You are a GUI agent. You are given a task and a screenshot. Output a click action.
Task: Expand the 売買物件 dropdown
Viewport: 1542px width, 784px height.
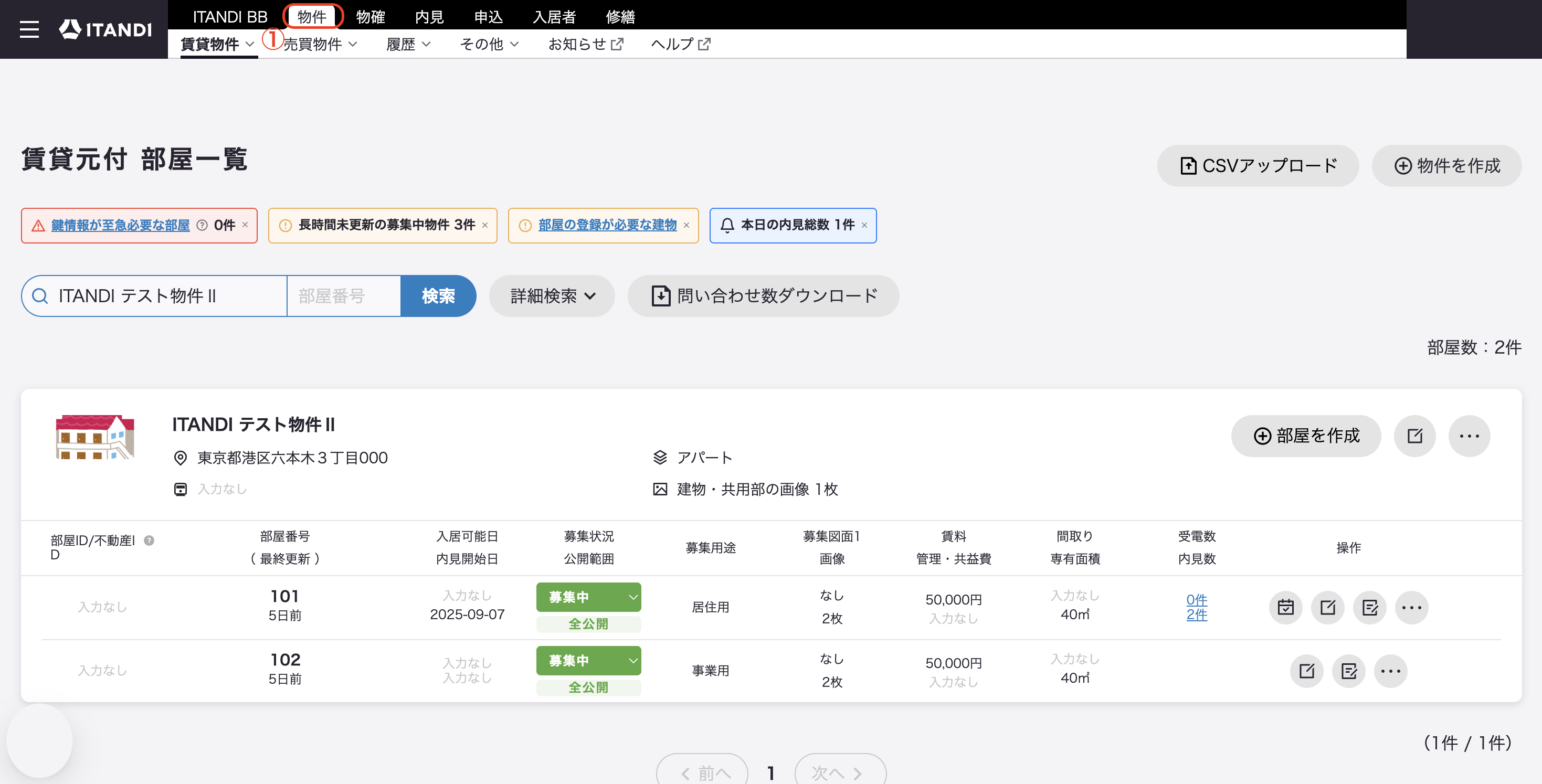coord(320,44)
